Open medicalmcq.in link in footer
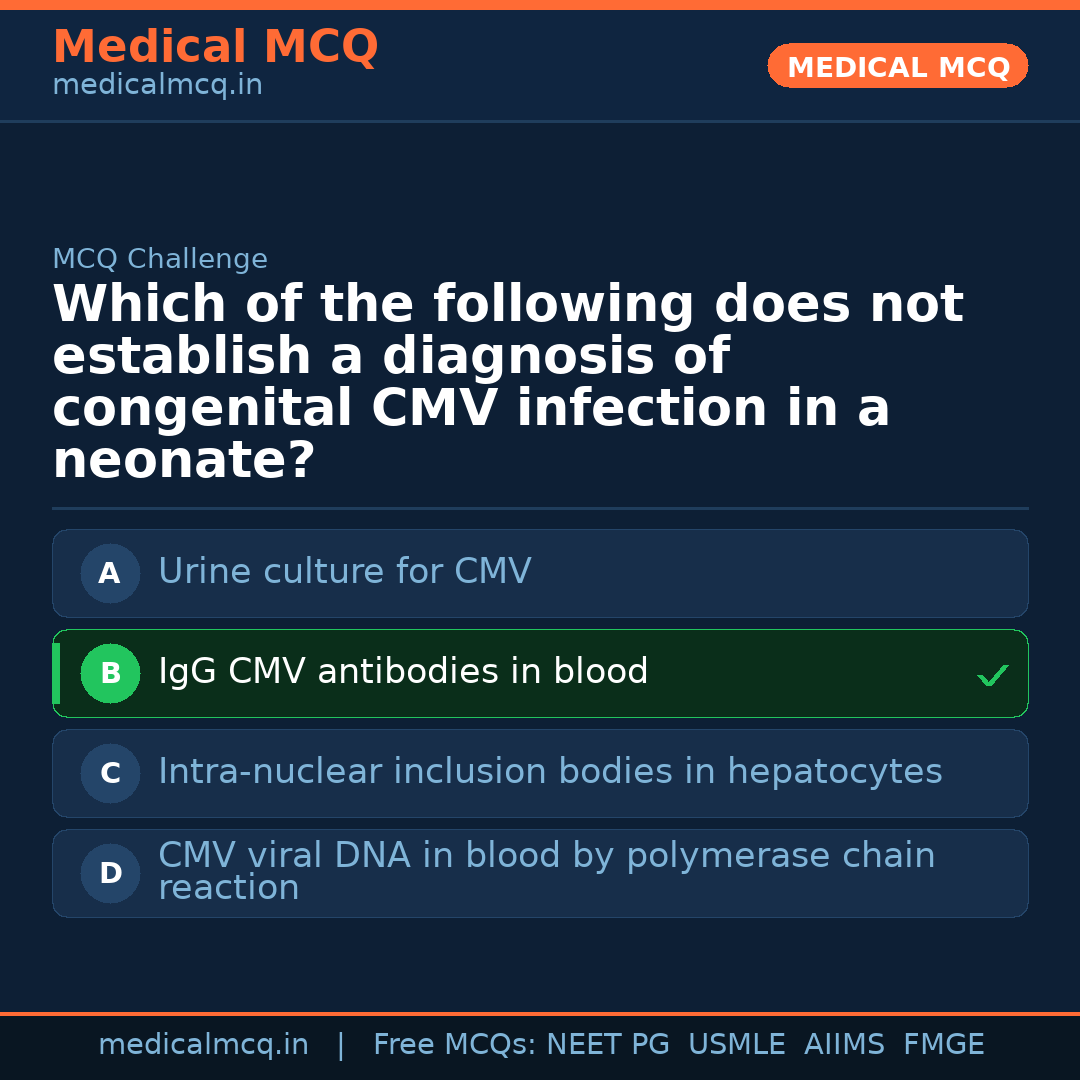1080x1080 pixels. (x=203, y=1045)
